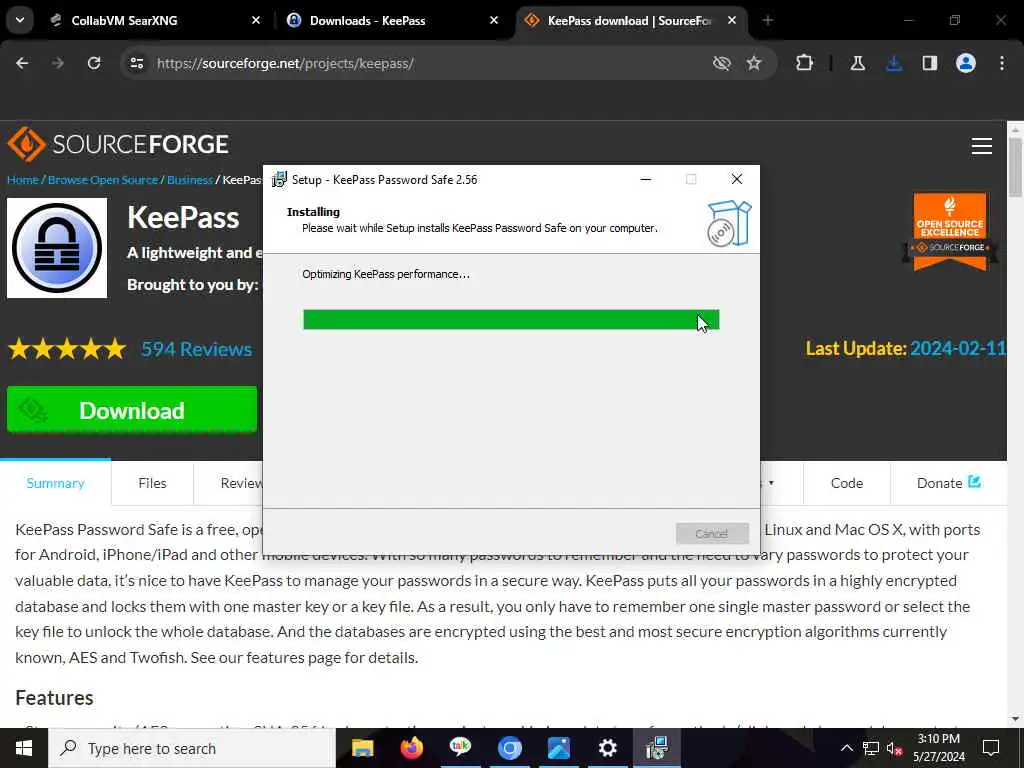The height and width of the screenshot is (768, 1024).
Task: Open the Donate tab
Action: coord(949,483)
